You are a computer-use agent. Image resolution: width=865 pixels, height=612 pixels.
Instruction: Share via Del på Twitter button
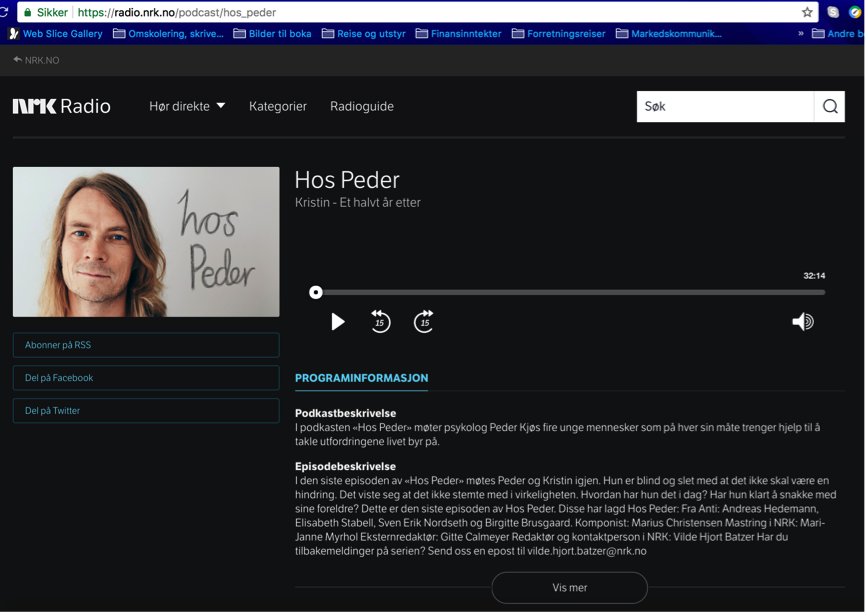(146, 411)
